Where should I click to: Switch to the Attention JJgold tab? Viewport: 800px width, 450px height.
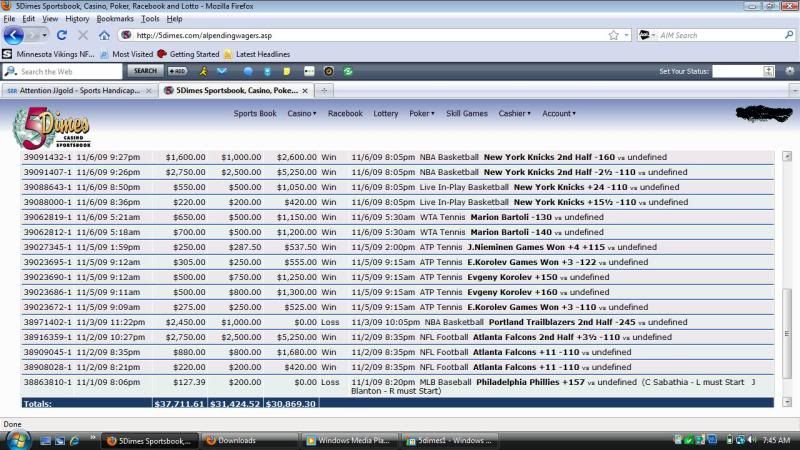[x=79, y=90]
